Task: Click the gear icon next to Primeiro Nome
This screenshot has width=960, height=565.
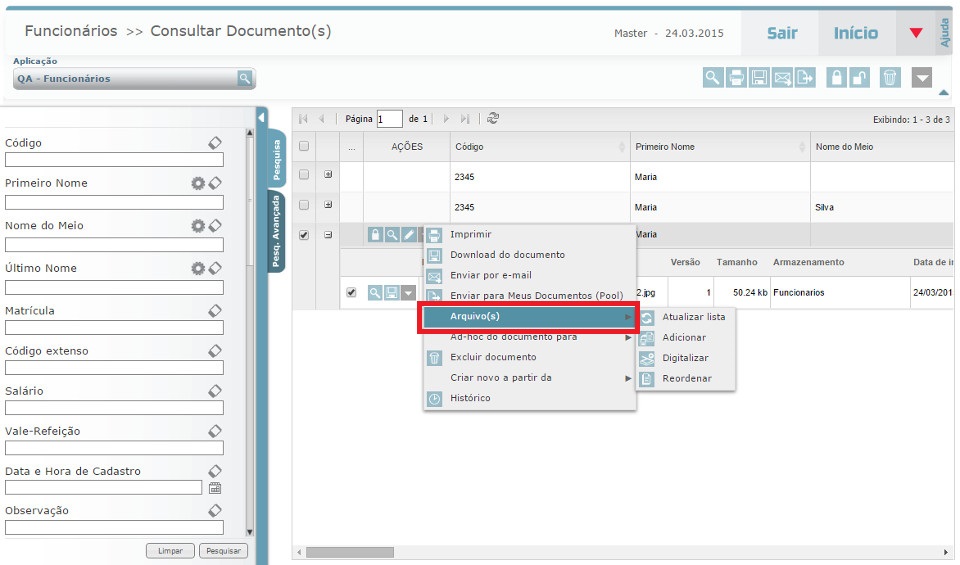Action: (x=198, y=183)
